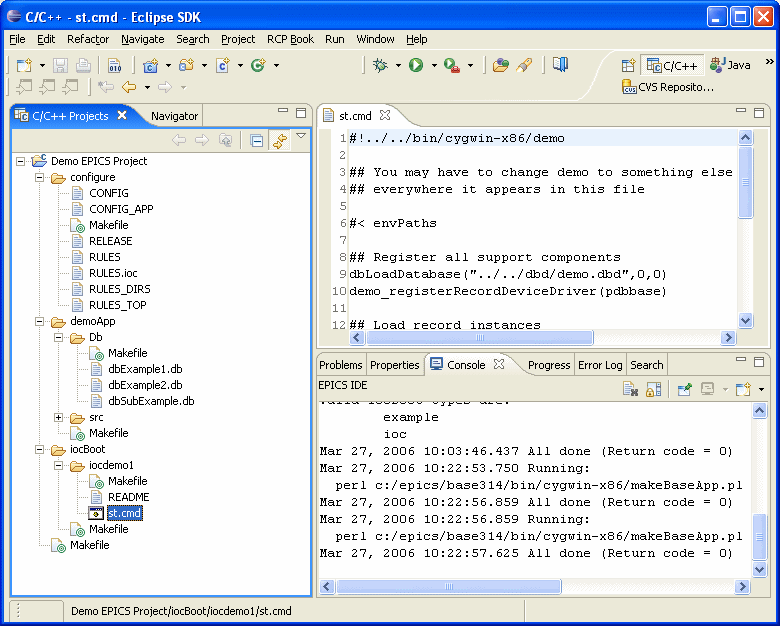Screen dimensions: 780x626
Task: Click the Save toolbar icon
Action: [60, 65]
